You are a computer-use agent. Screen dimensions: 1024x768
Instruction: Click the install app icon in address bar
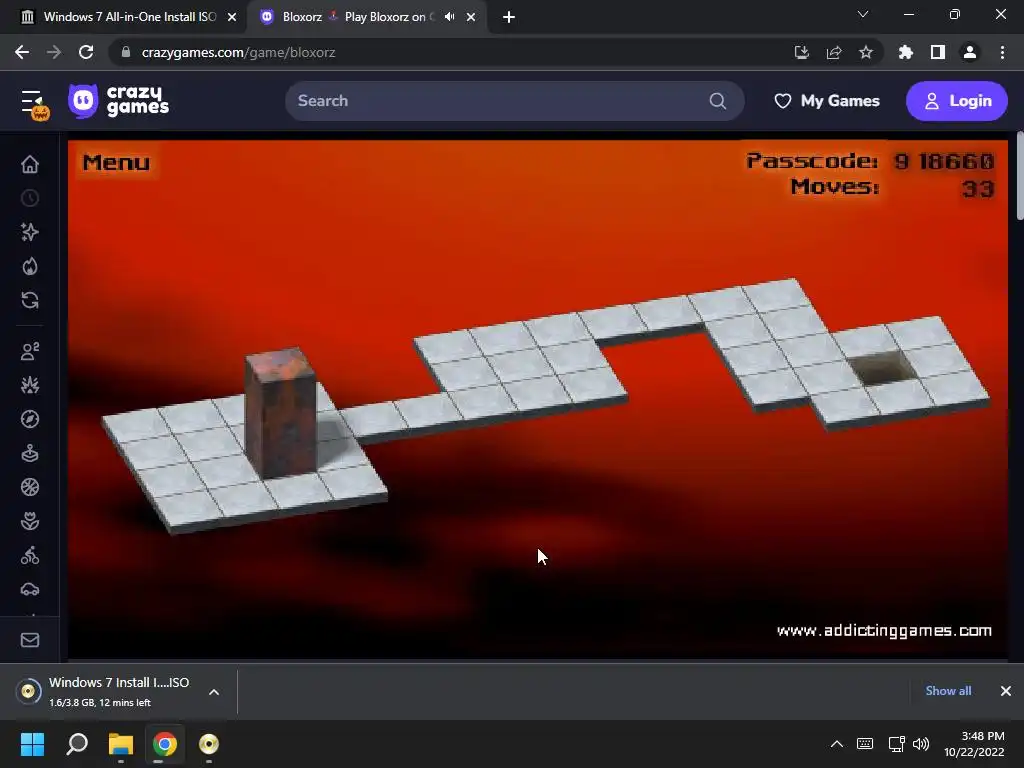(801, 52)
